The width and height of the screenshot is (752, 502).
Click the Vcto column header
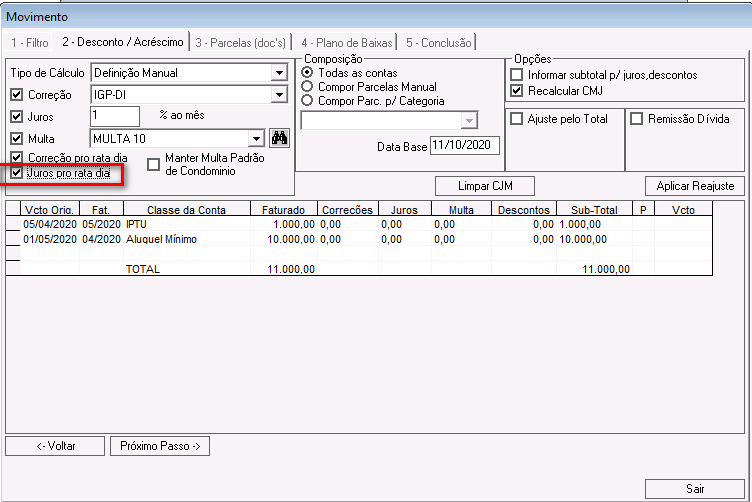pyautogui.click(x=683, y=210)
